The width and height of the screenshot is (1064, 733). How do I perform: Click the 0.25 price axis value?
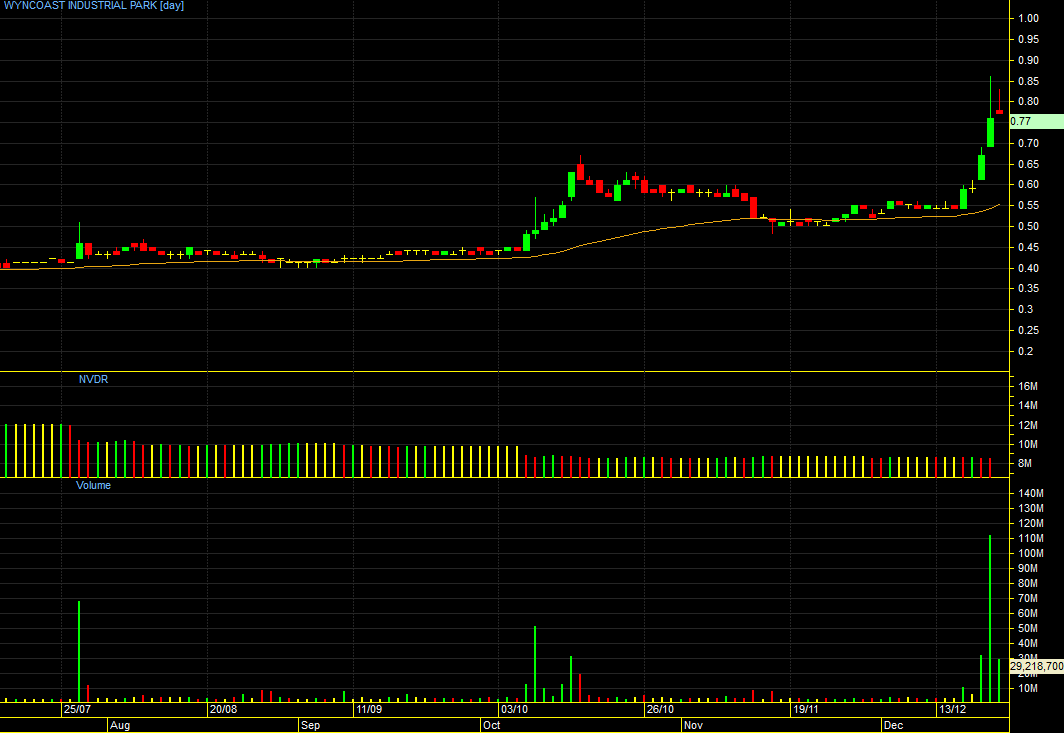(x=1029, y=331)
